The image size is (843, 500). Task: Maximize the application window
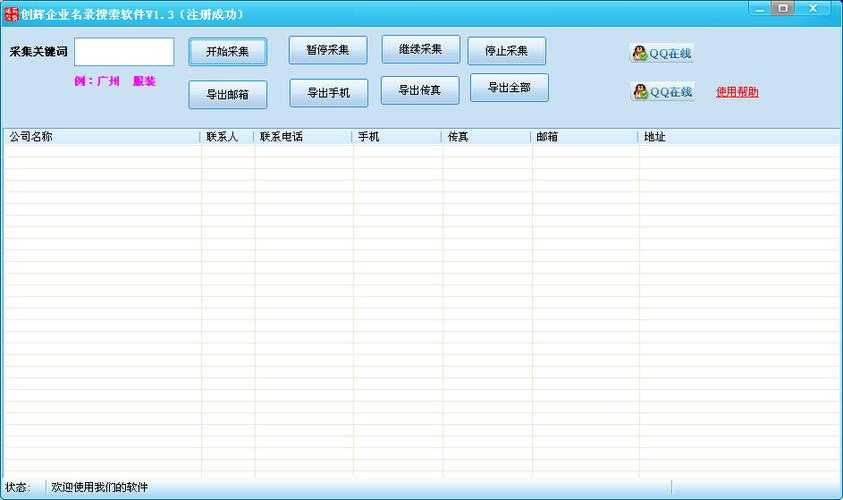click(783, 9)
